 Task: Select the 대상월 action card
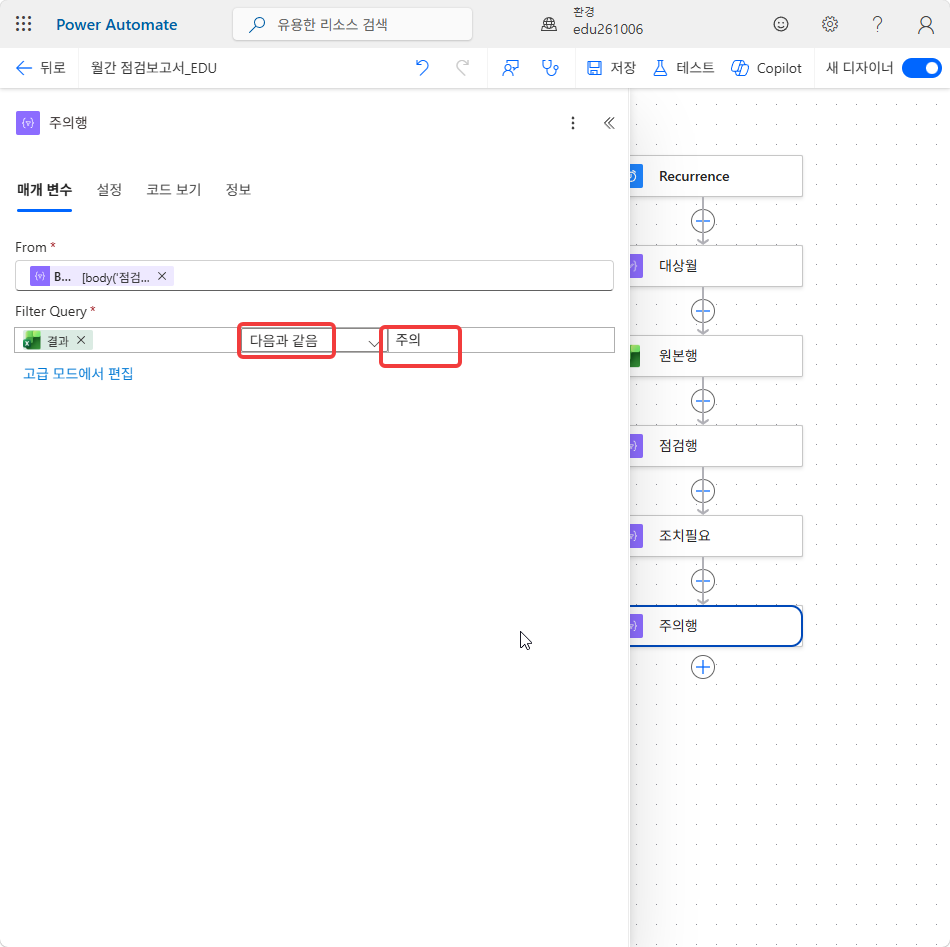716,266
